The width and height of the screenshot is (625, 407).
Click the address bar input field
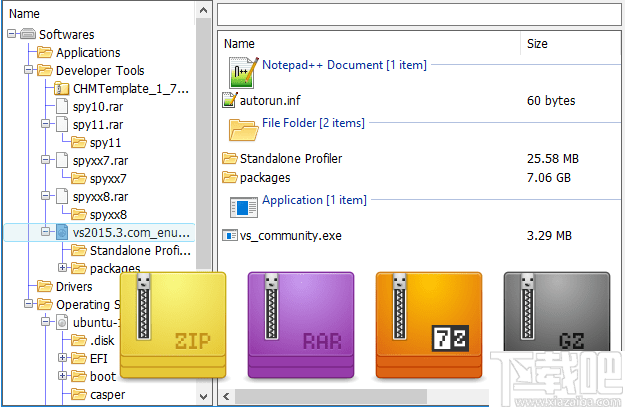point(419,14)
